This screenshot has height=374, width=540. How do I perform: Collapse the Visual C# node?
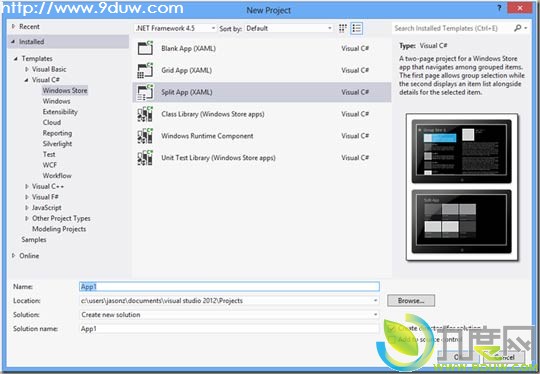tap(27, 80)
